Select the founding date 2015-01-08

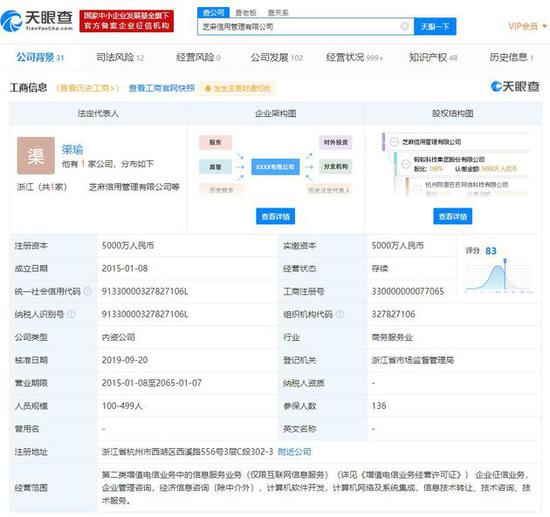[x=125, y=268]
